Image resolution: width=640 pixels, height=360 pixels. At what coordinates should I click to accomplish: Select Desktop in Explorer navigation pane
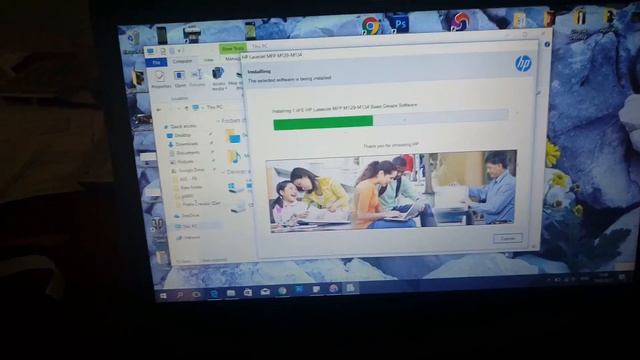[179, 135]
